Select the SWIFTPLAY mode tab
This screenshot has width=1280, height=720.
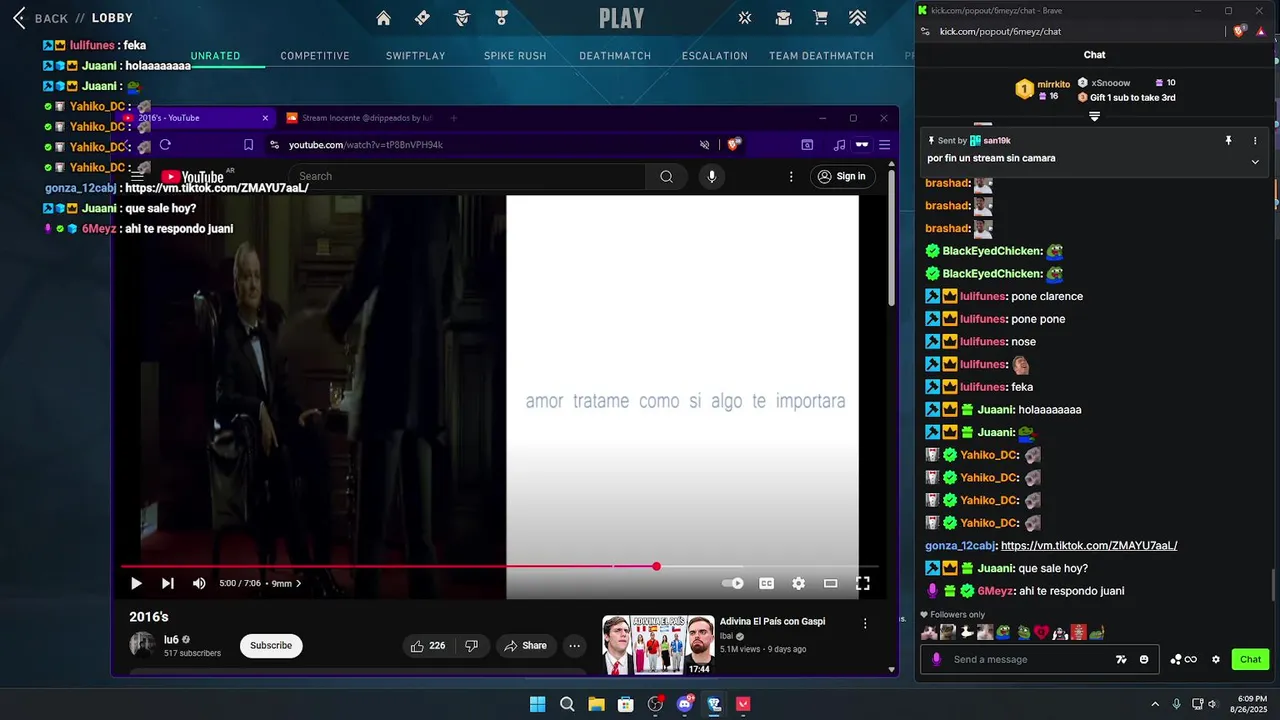tap(416, 56)
